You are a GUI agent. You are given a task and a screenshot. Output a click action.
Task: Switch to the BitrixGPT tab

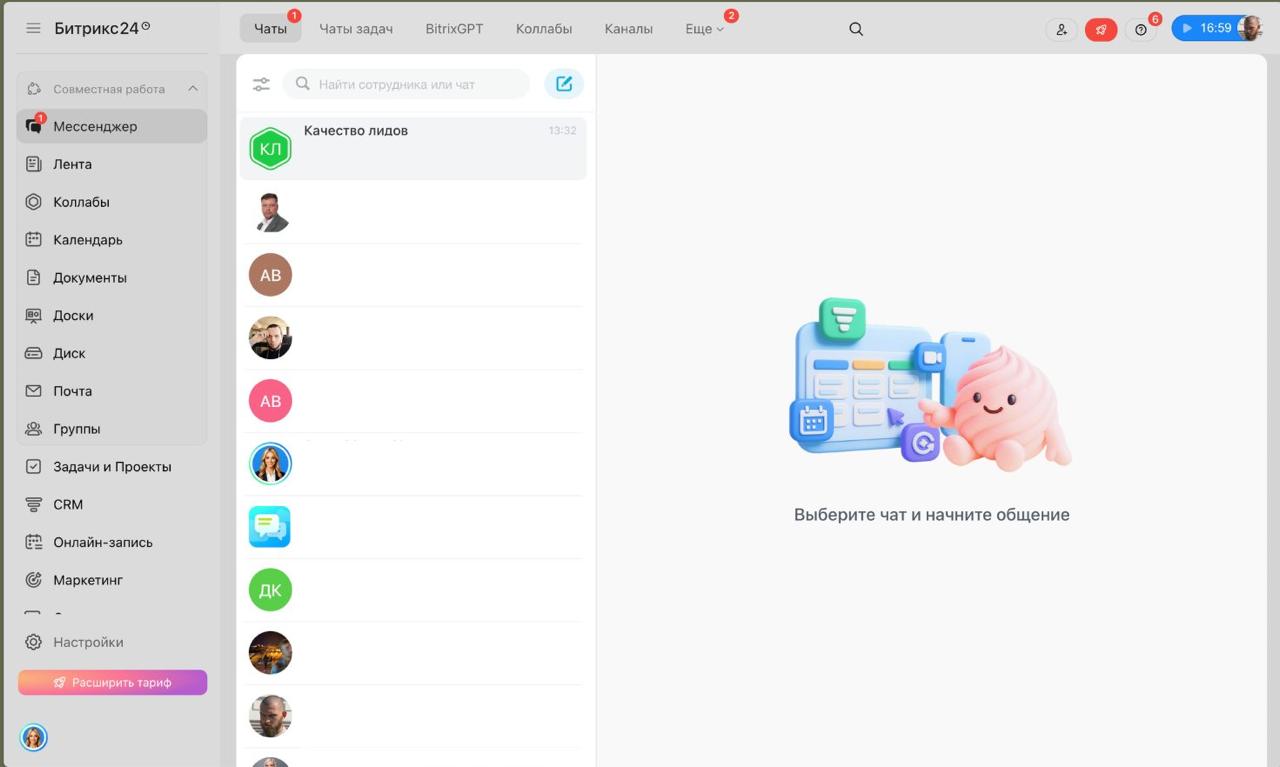tap(454, 29)
